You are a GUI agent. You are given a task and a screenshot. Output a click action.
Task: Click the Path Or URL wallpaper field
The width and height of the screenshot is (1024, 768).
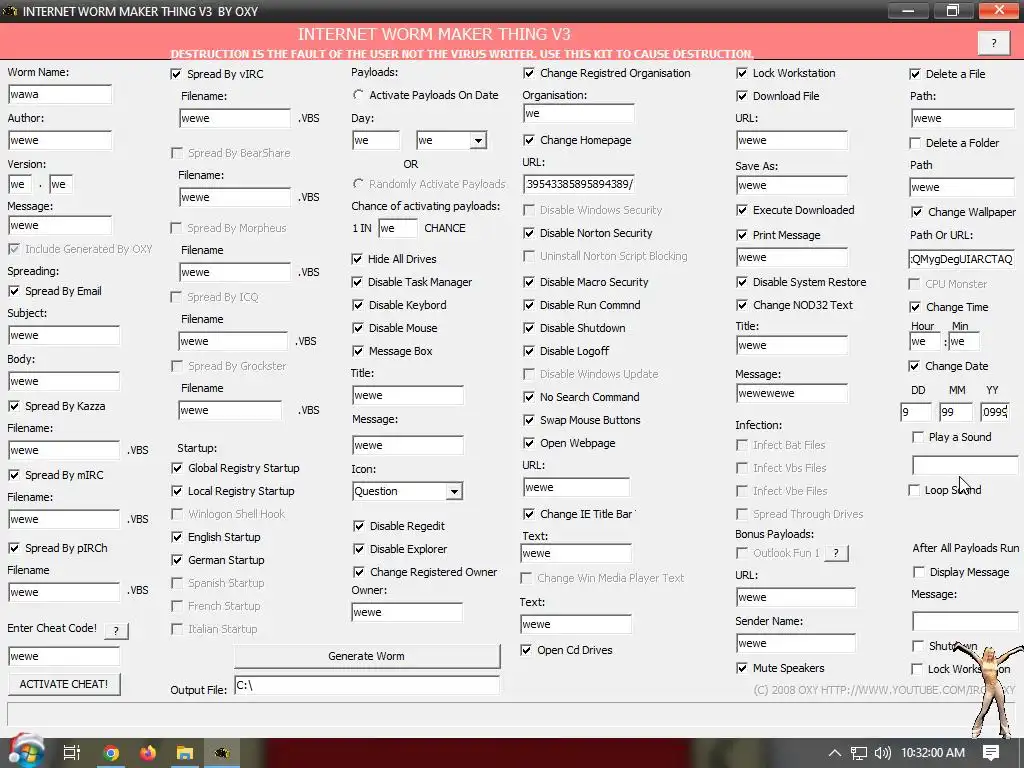[x=961, y=259]
